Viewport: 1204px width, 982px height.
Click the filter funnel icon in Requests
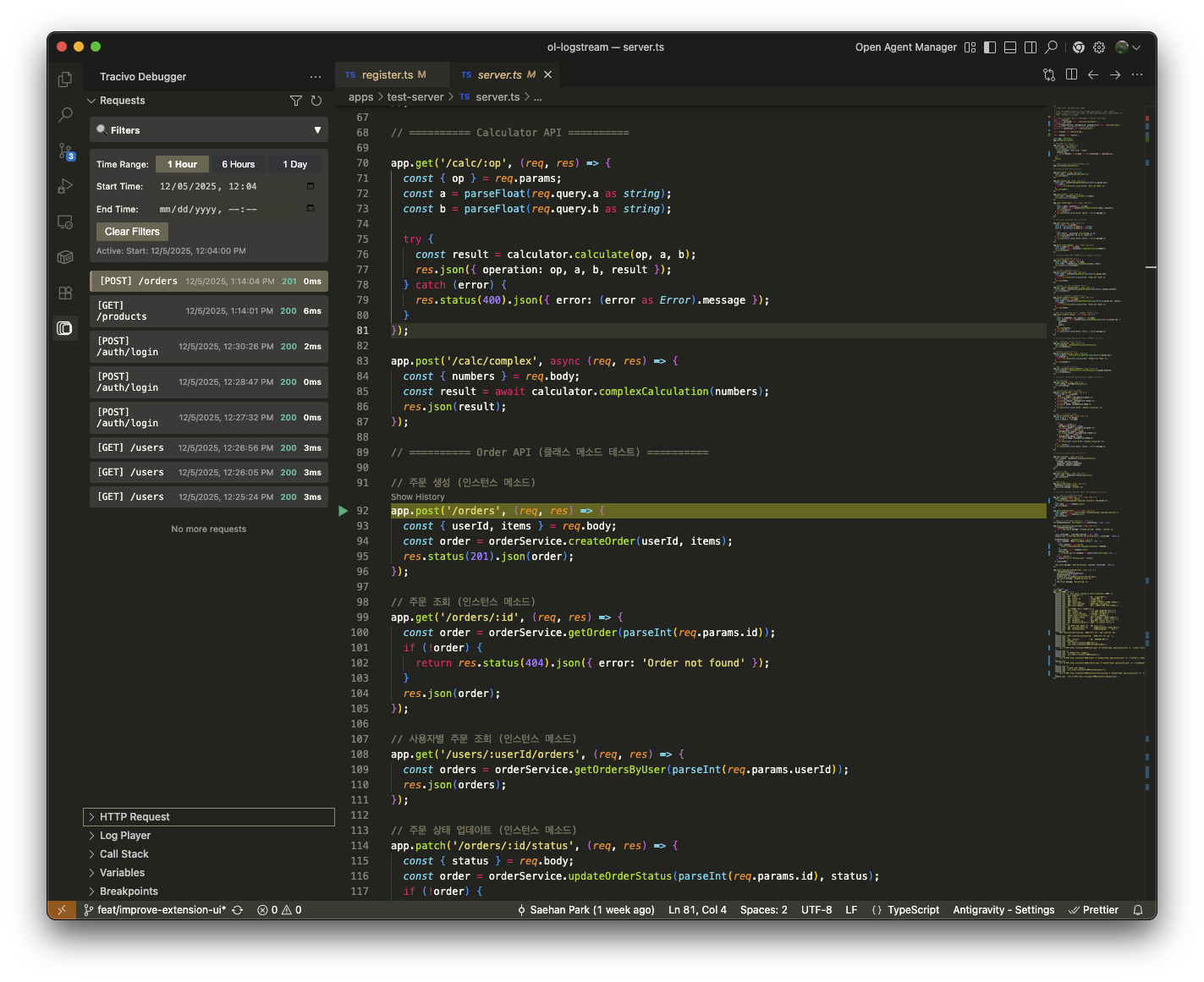tap(296, 101)
